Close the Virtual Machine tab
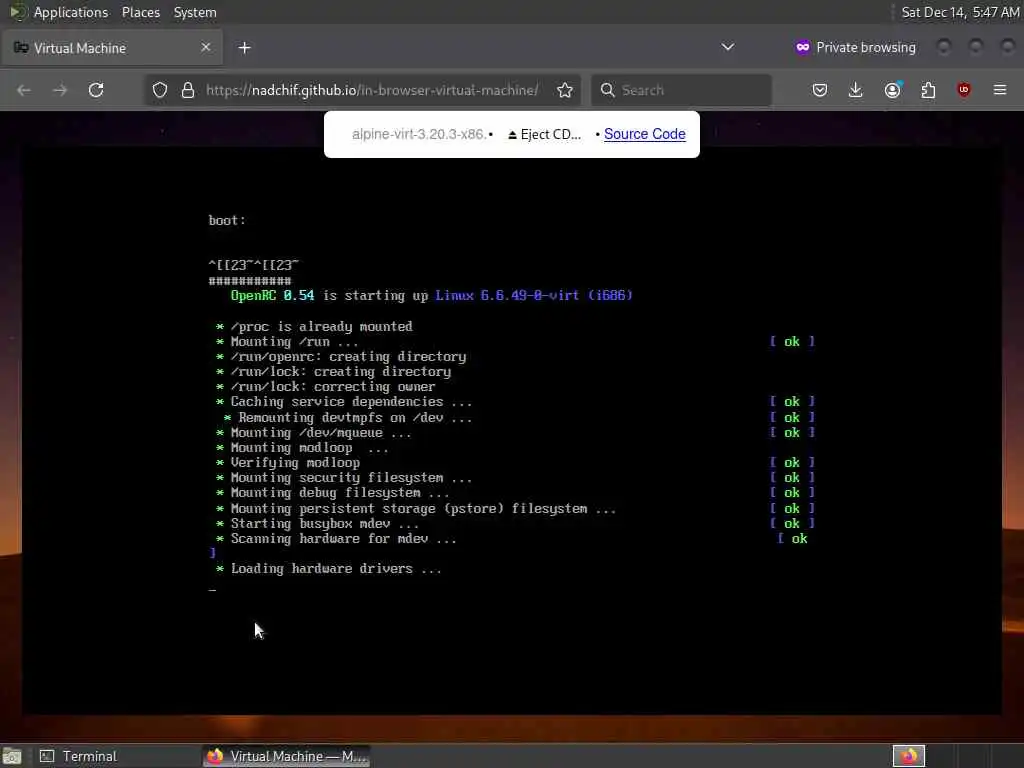 coord(206,47)
